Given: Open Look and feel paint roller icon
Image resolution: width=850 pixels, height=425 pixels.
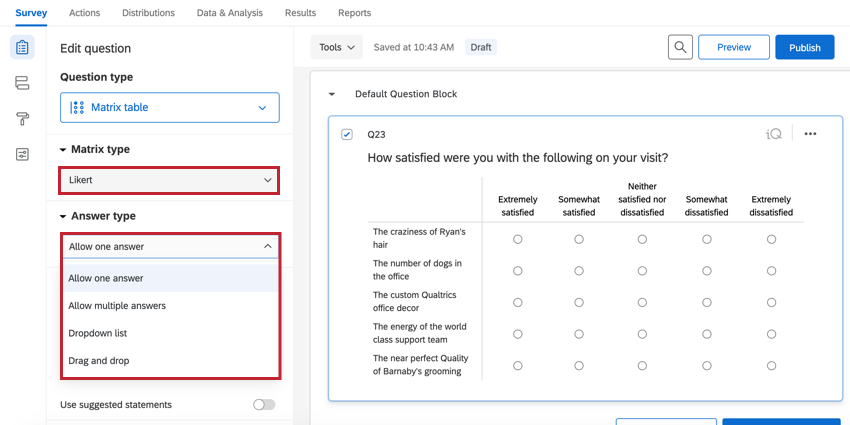Looking at the screenshot, I should point(22,119).
